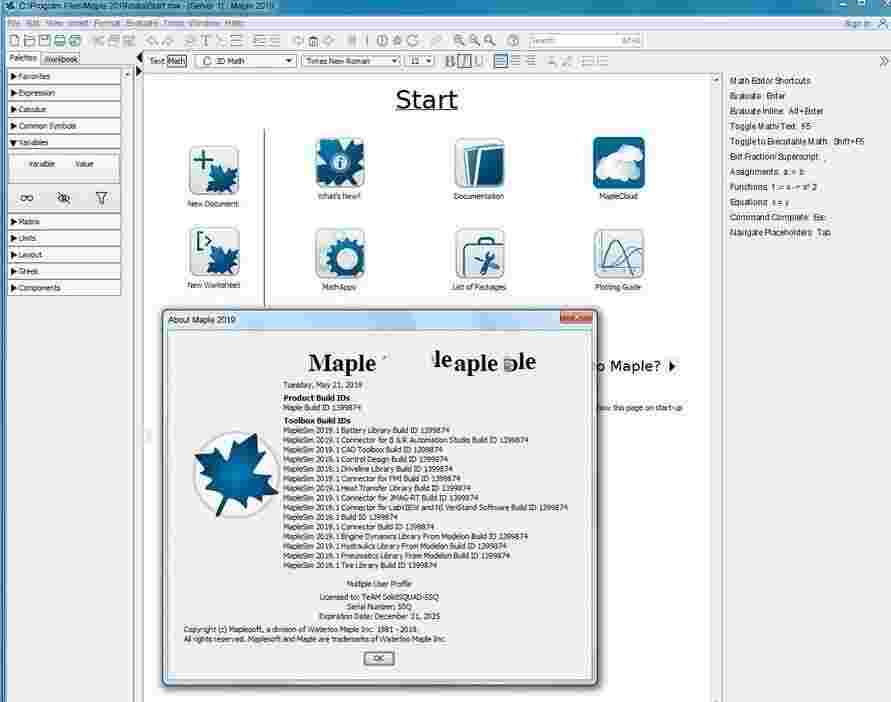Screen dimensions: 891x702
Task: Switch input mode to Text
Action: [157, 60]
